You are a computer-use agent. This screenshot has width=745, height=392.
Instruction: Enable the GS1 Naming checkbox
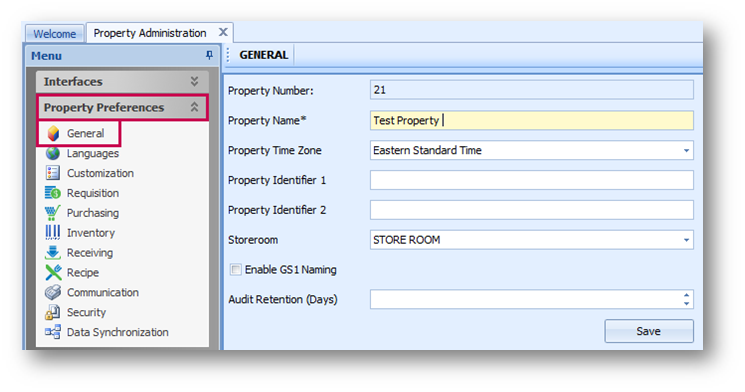(x=236, y=269)
